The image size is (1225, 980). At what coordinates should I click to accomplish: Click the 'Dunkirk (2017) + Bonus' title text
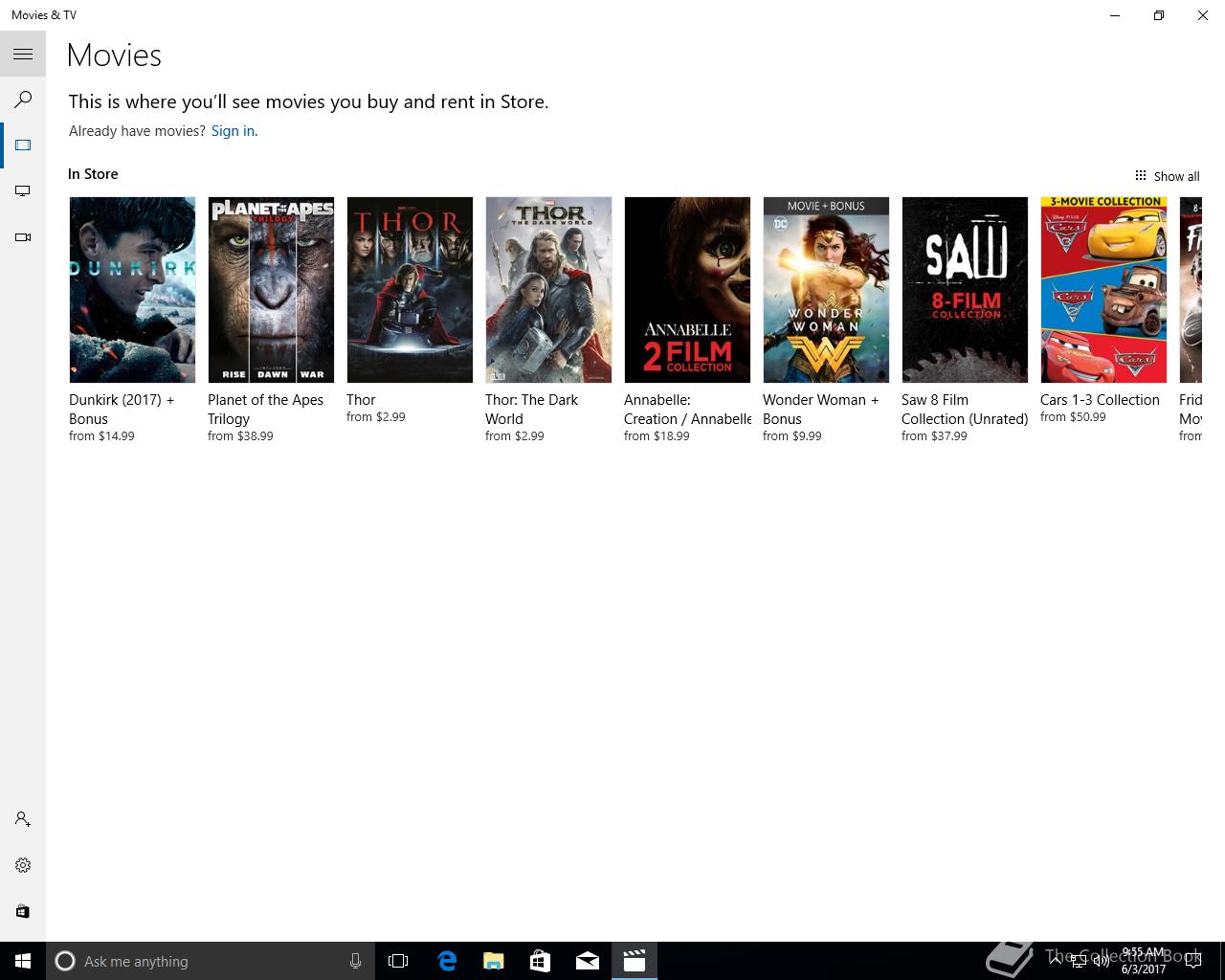(x=122, y=410)
